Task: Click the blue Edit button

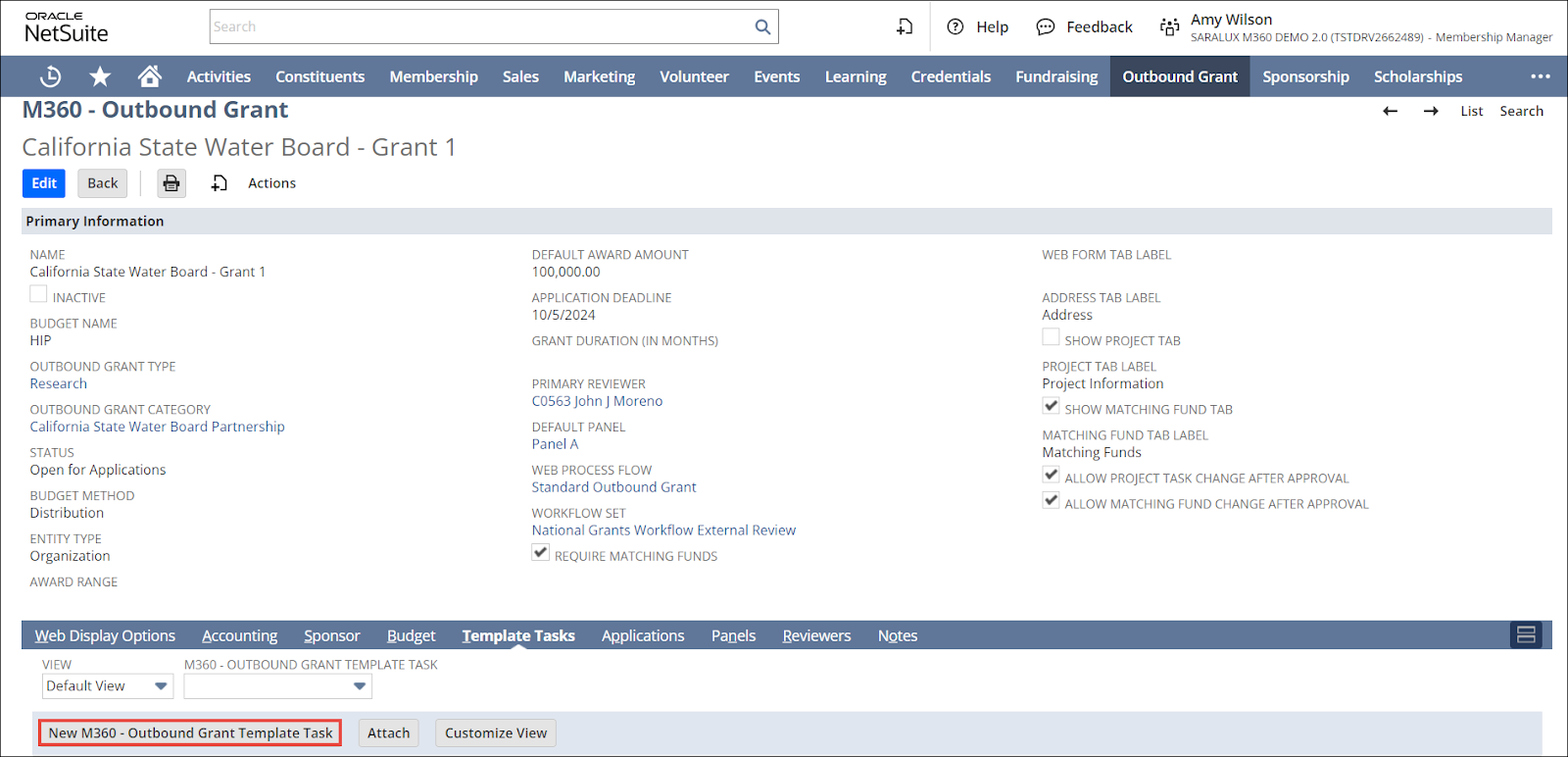Action: coord(44,183)
